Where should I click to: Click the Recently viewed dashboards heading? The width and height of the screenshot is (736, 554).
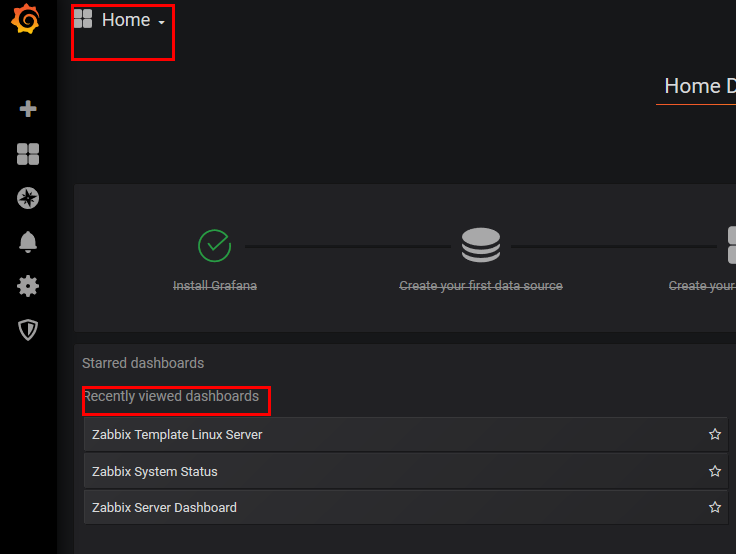[x=171, y=397]
